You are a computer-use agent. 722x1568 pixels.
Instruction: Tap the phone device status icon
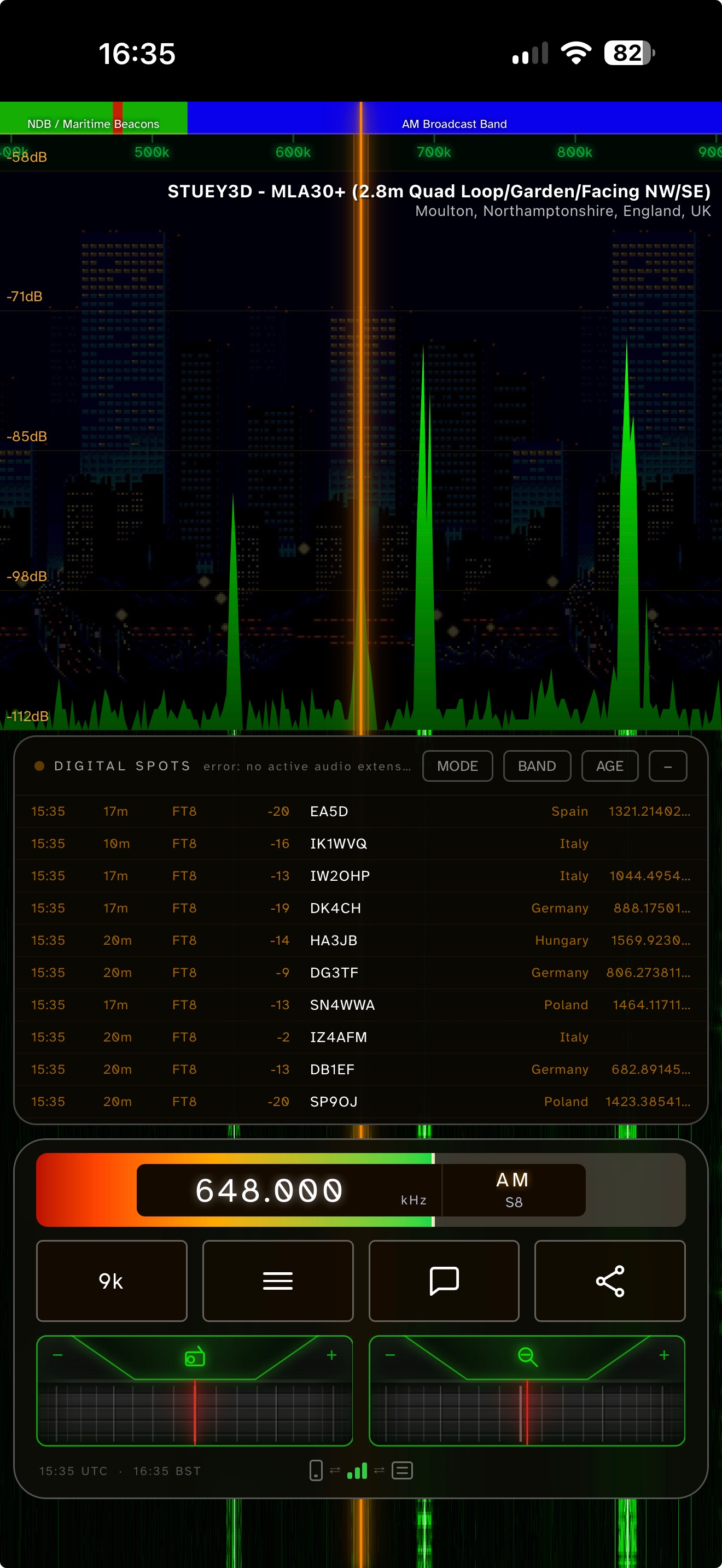[316, 1470]
